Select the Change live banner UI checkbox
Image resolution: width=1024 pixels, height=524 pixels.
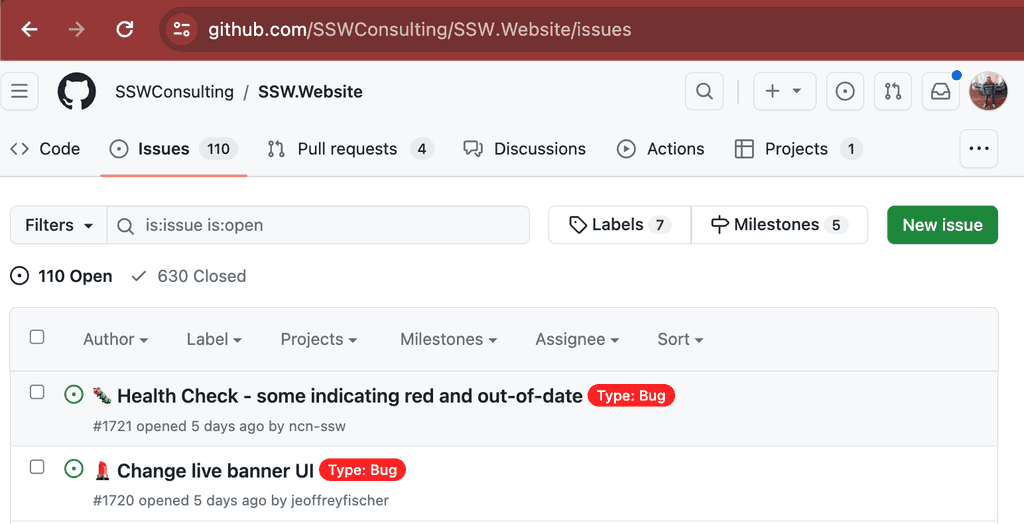pos(37,467)
